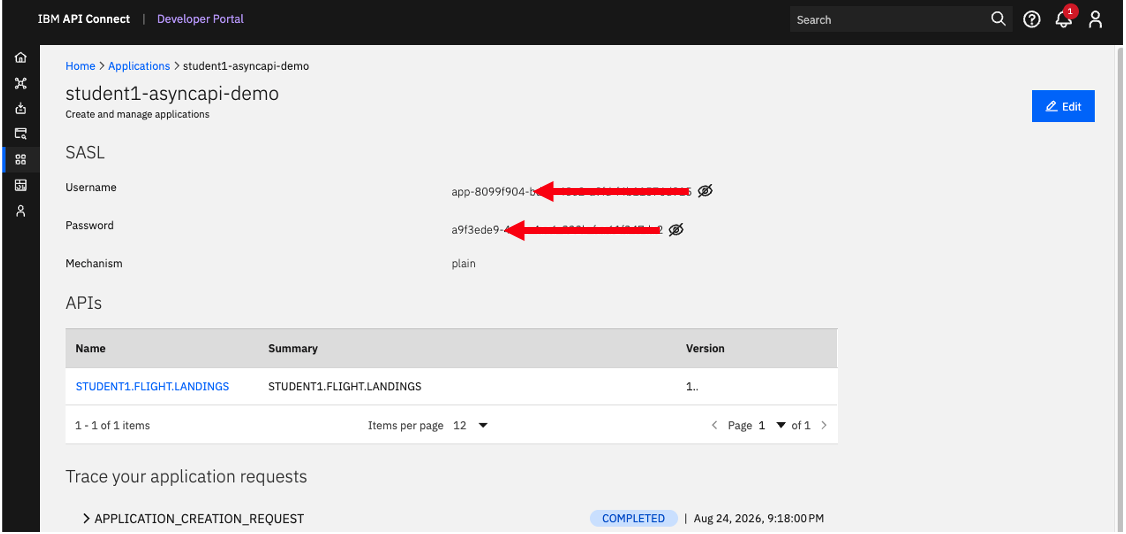Click into the Search input field
The width and height of the screenshot is (1126, 534).
click(x=889, y=19)
